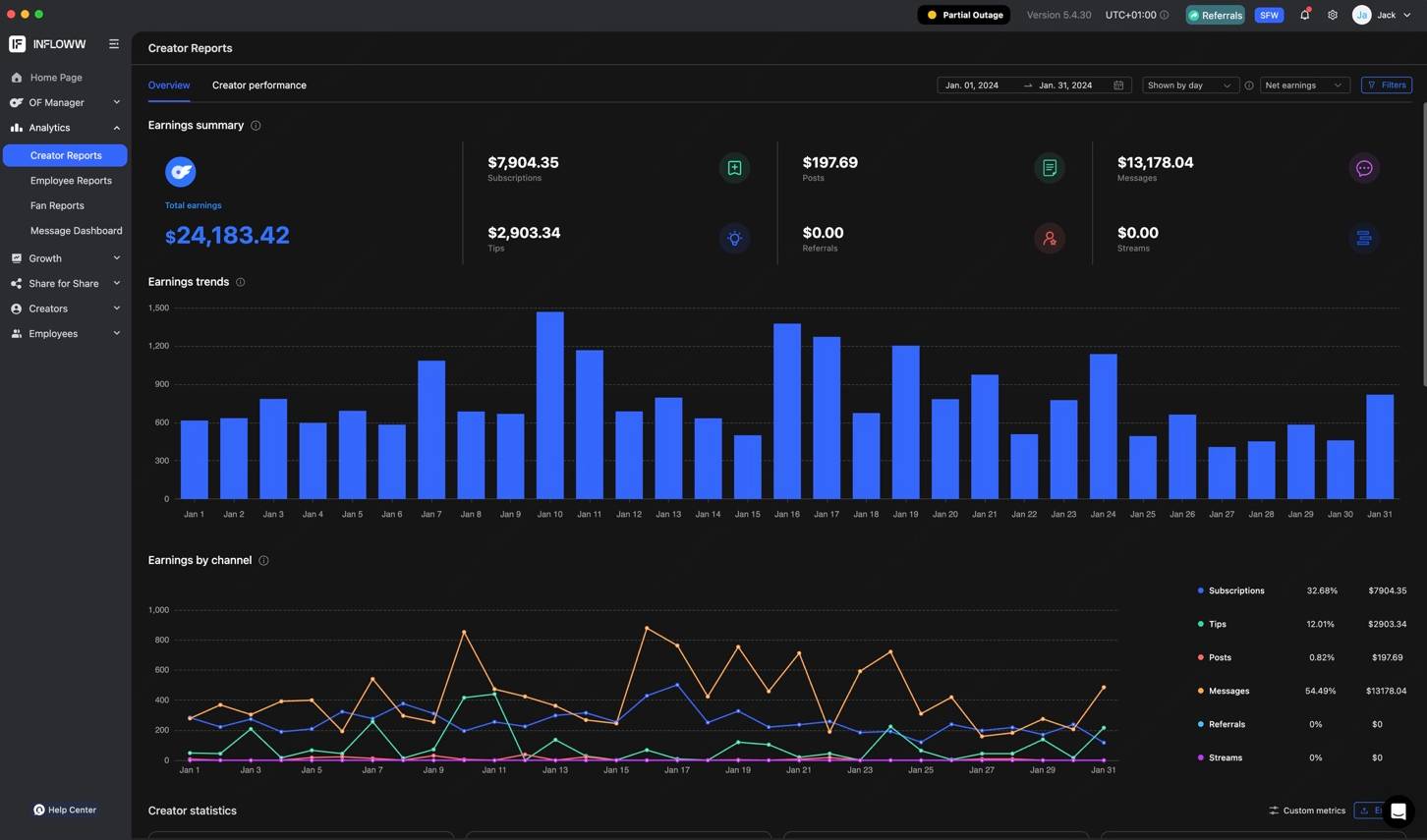Click Custom metrics button
The width and height of the screenshot is (1427, 840).
pos(1307,812)
